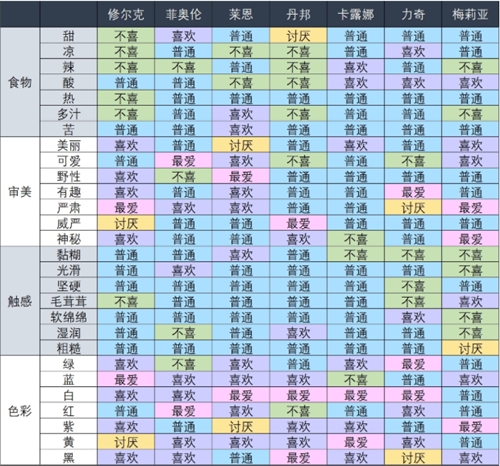Click the 美丽 row label
The height and width of the screenshot is (466, 500).
[69, 145]
